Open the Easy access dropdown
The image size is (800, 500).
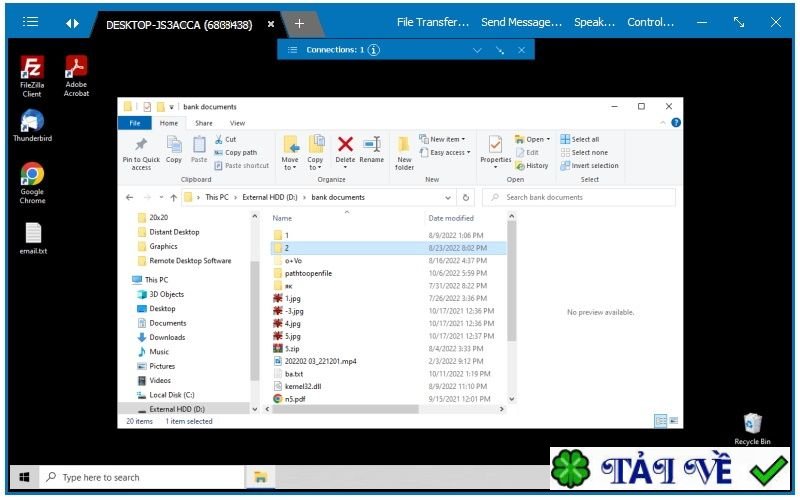[x=444, y=153]
